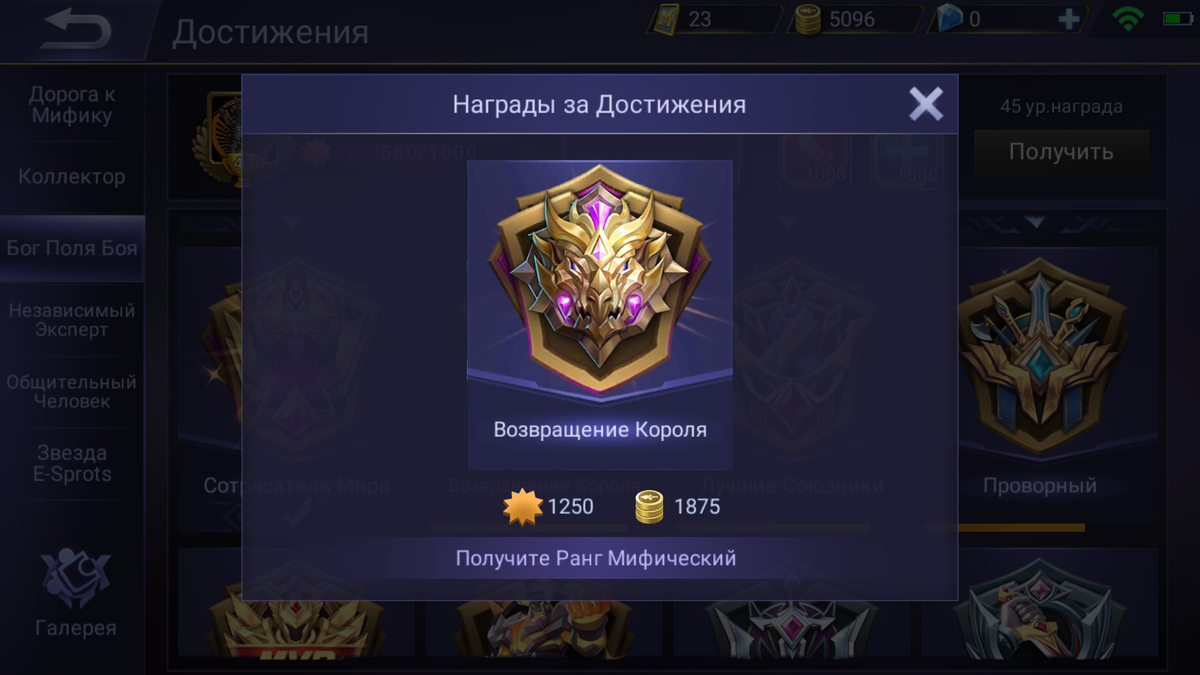Tap the blue diamond currency icon
This screenshot has width=1200, height=675.
click(x=949, y=19)
